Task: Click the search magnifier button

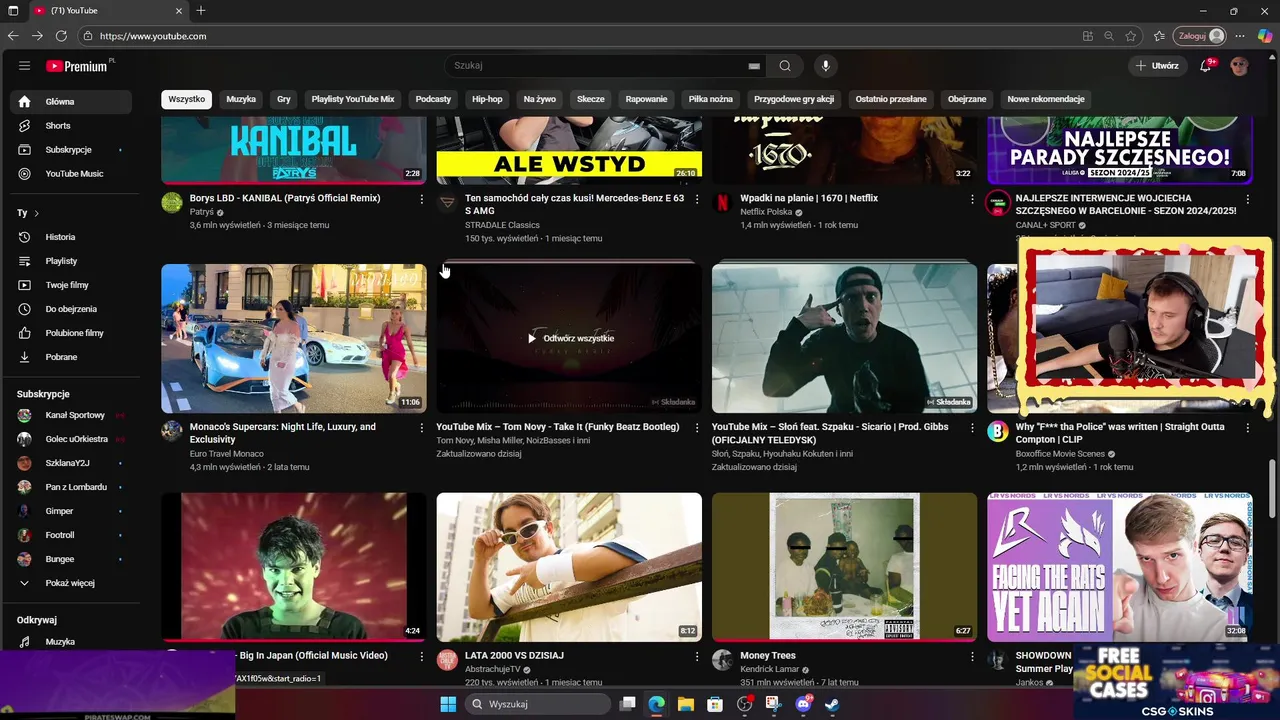Action: (x=785, y=66)
